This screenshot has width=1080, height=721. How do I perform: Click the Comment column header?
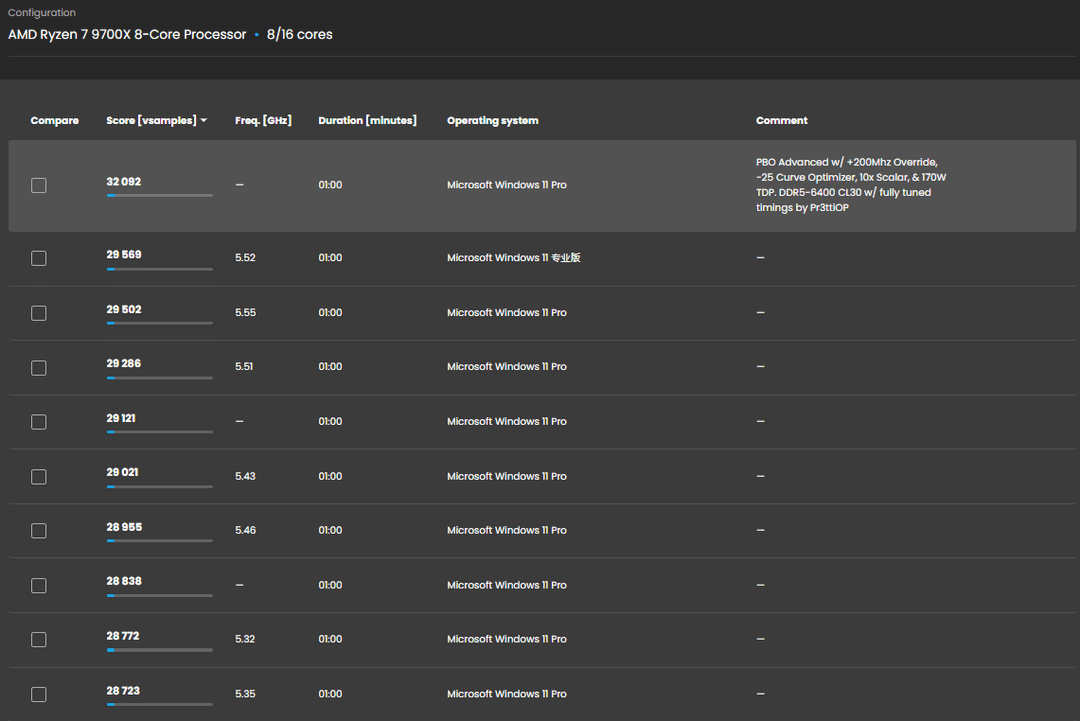781,121
